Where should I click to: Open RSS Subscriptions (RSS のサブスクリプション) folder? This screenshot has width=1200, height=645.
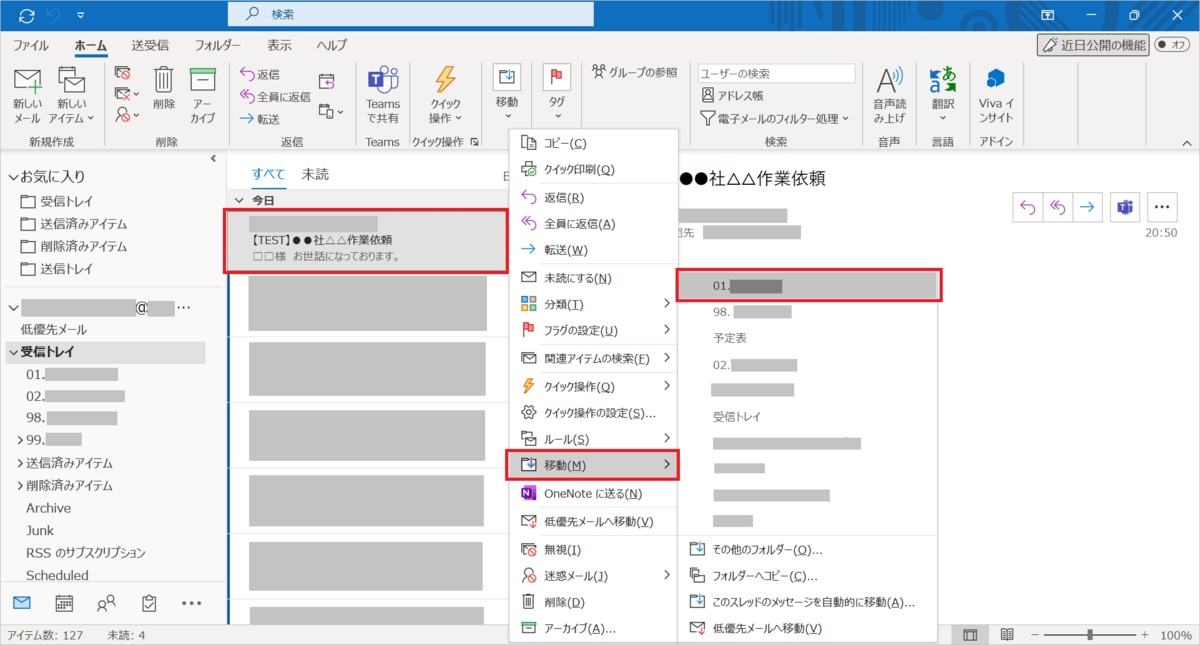[86, 553]
